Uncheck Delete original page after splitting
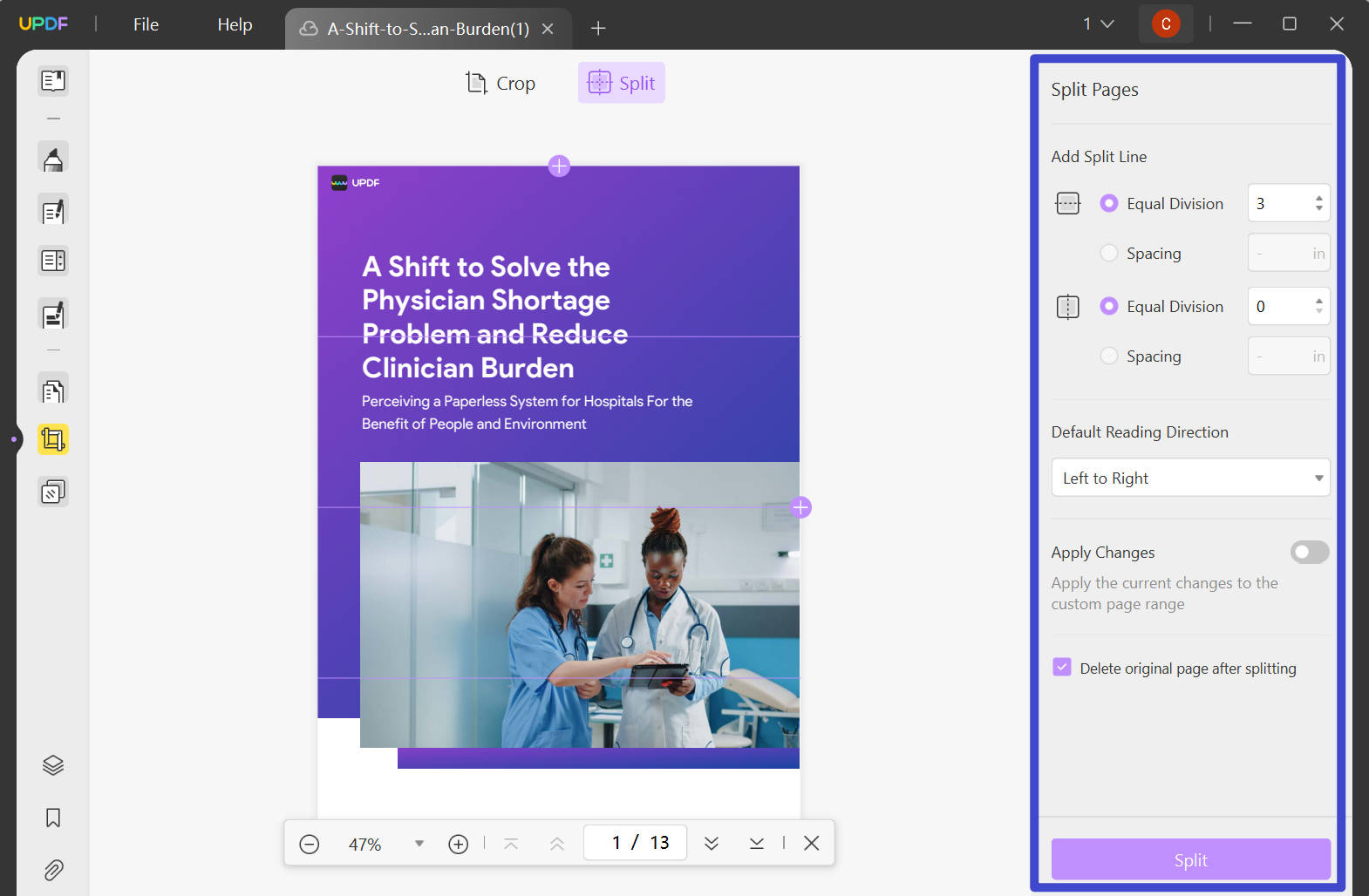The image size is (1369, 896). pyautogui.click(x=1062, y=668)
